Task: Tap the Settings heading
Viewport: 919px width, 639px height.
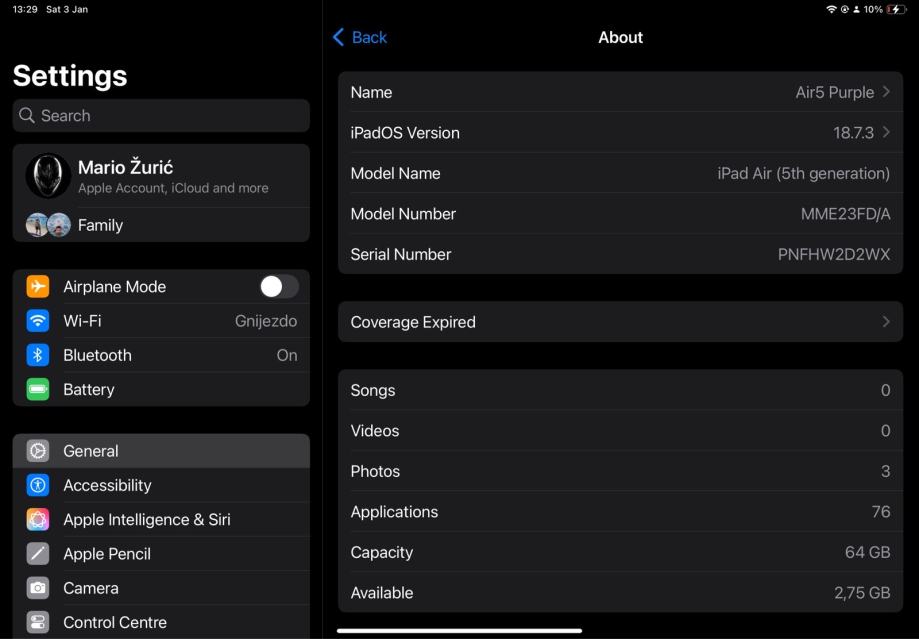Action: [70, 76]
